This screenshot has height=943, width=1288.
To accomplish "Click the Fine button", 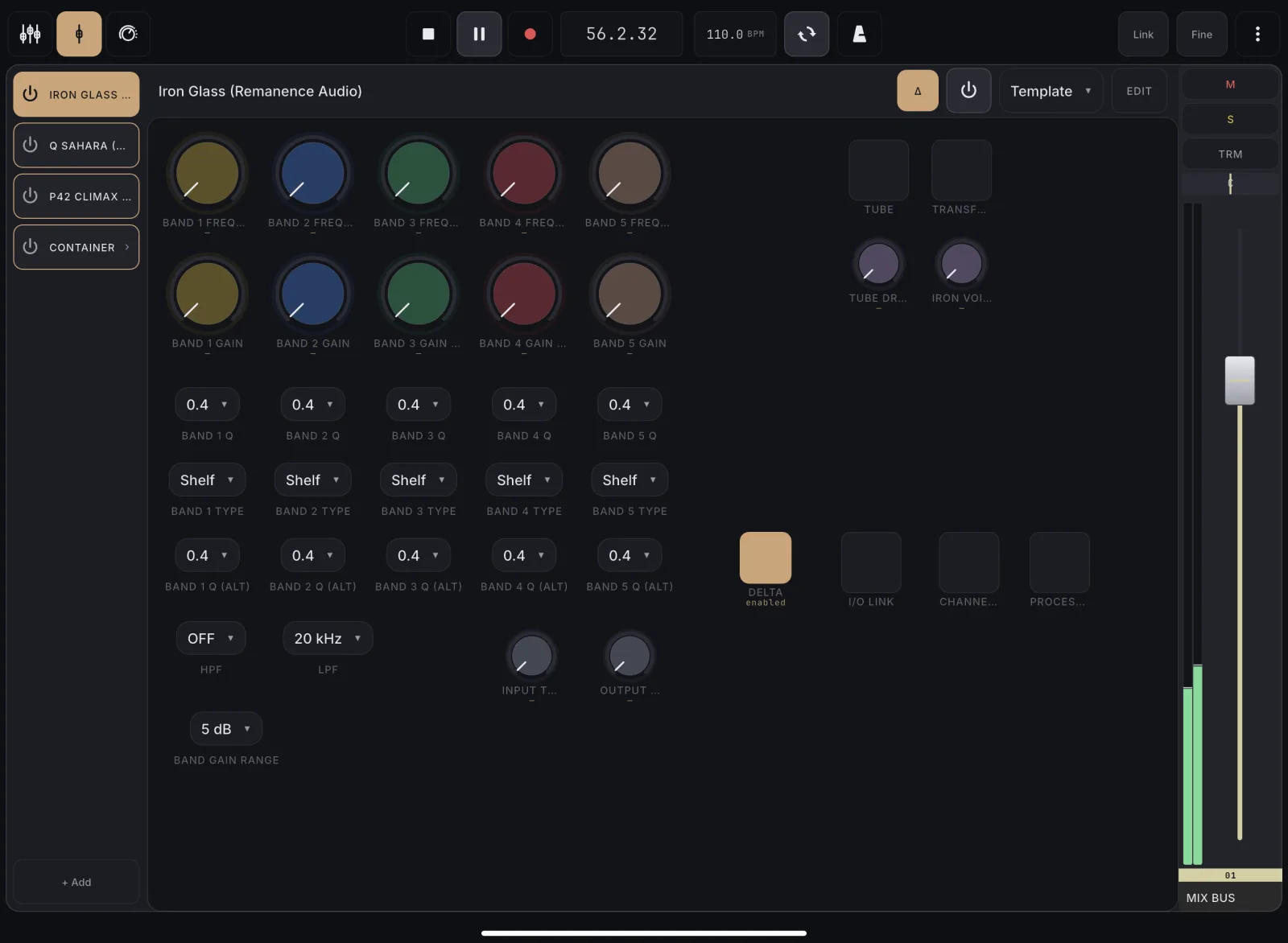I will tap(1202, 34).
